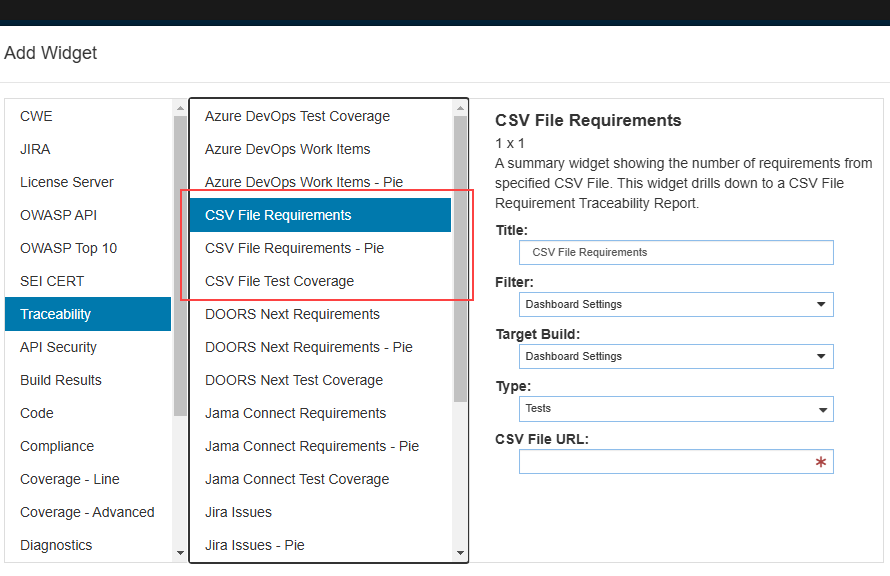Expand the Type dropdown showing Tests
The width and height of the screenshot is (890, 576).
tap(676, 409)
